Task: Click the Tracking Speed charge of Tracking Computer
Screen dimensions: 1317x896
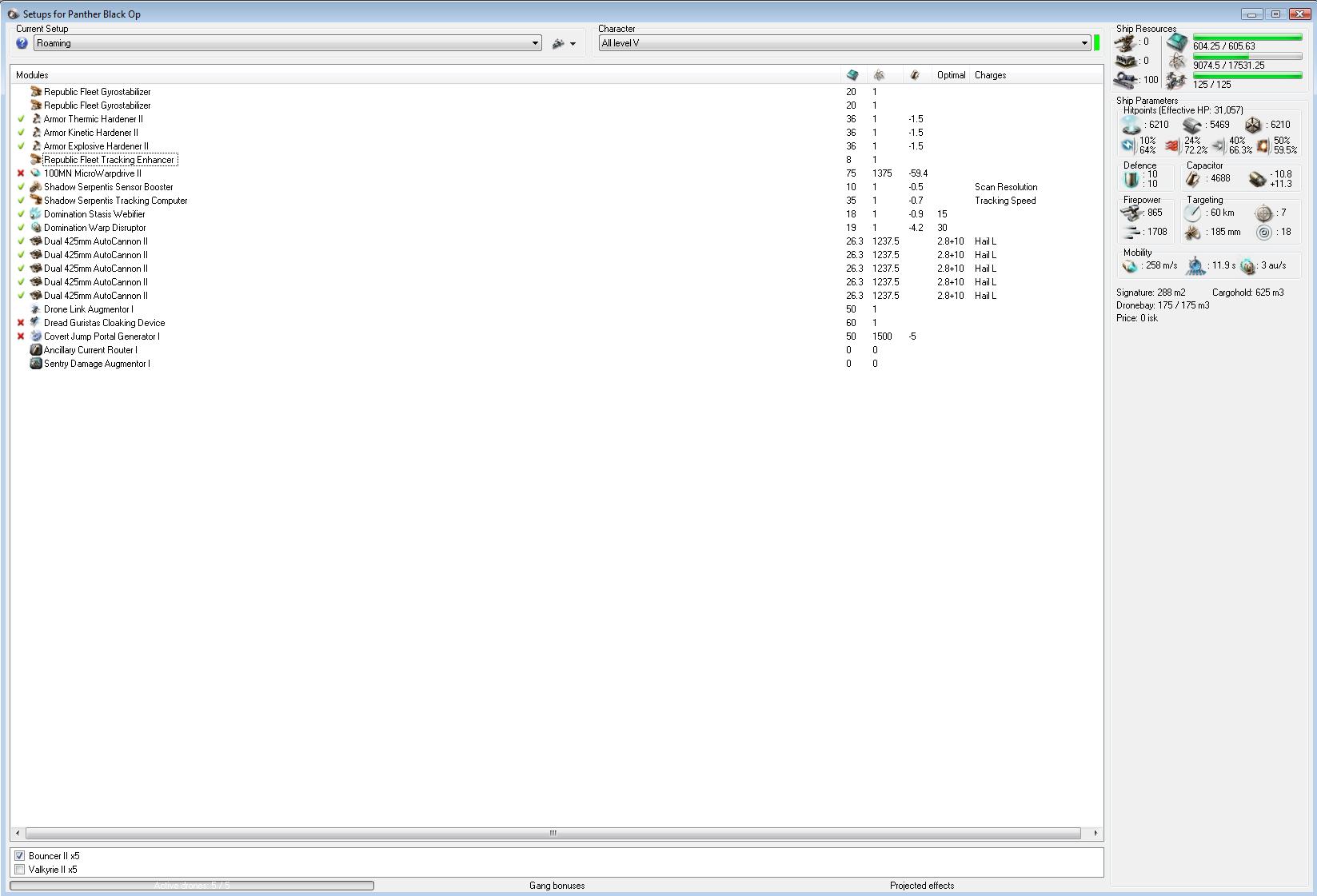Action: point(1005,201)
